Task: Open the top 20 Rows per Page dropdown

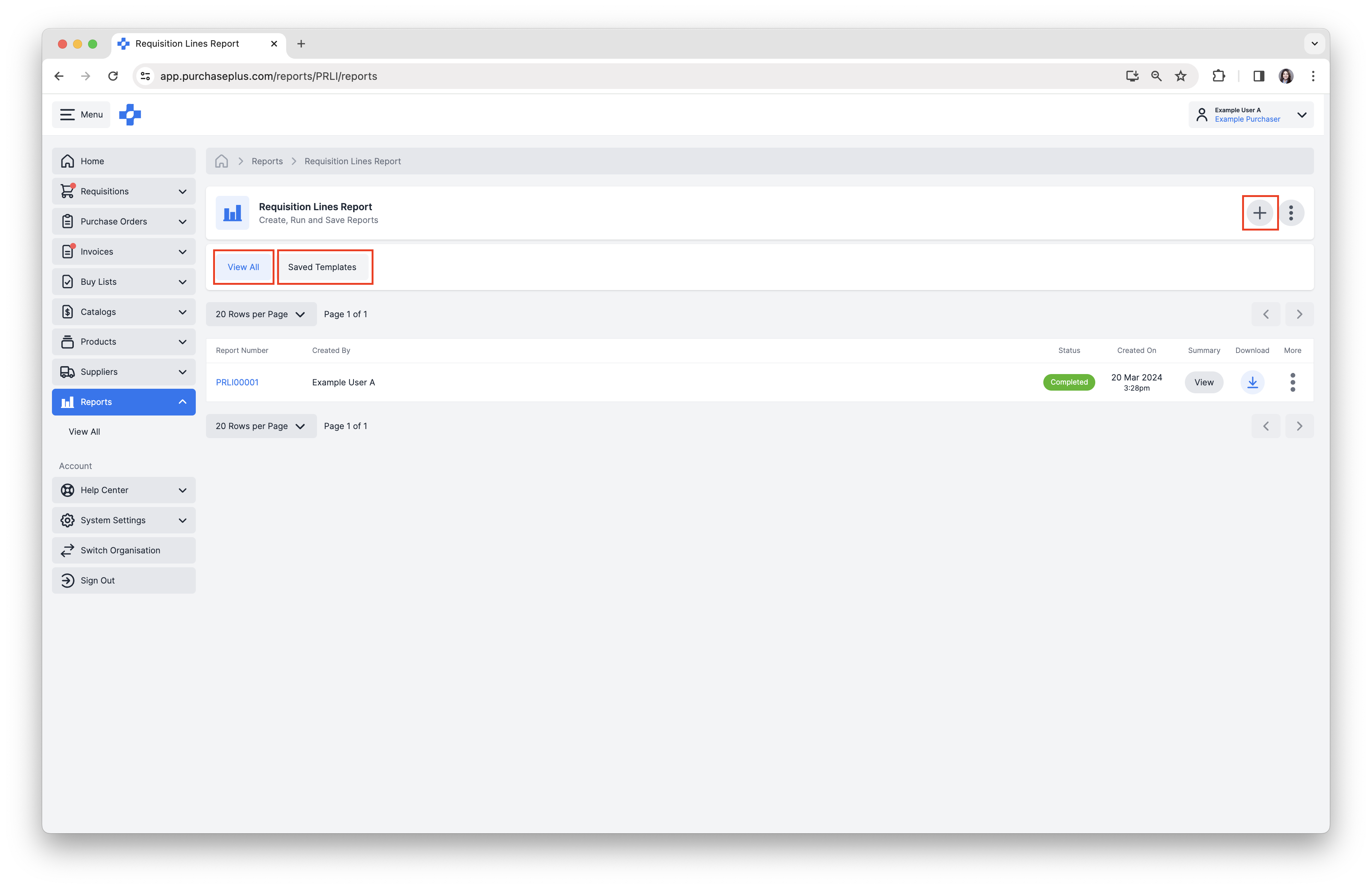Action: click(x=261, y=314)
